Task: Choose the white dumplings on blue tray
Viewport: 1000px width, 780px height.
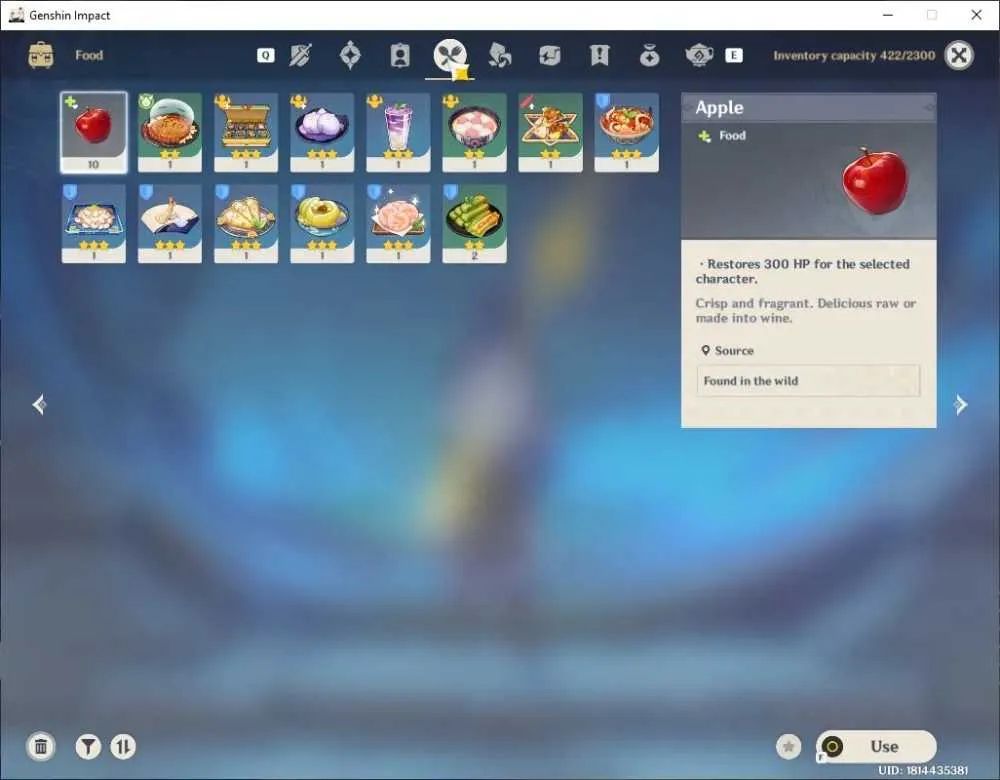Action: click(x=94, y=224)
